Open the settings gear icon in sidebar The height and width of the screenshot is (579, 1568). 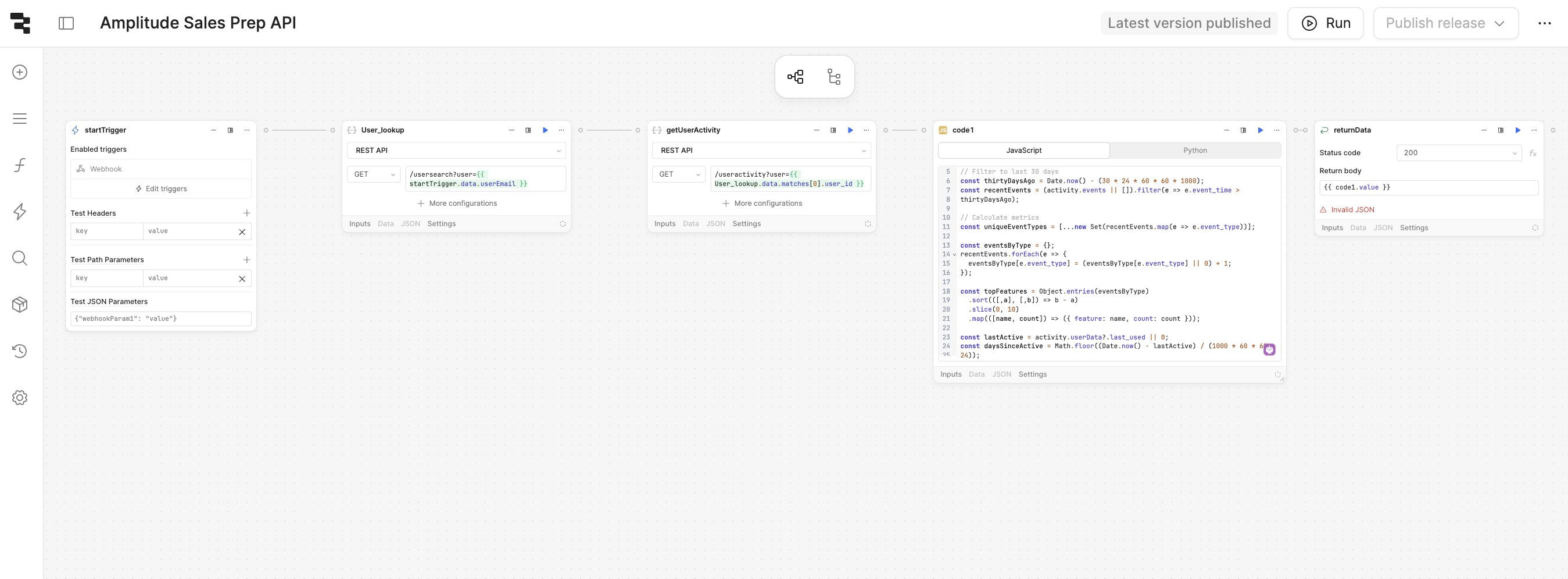click(20, 398)
